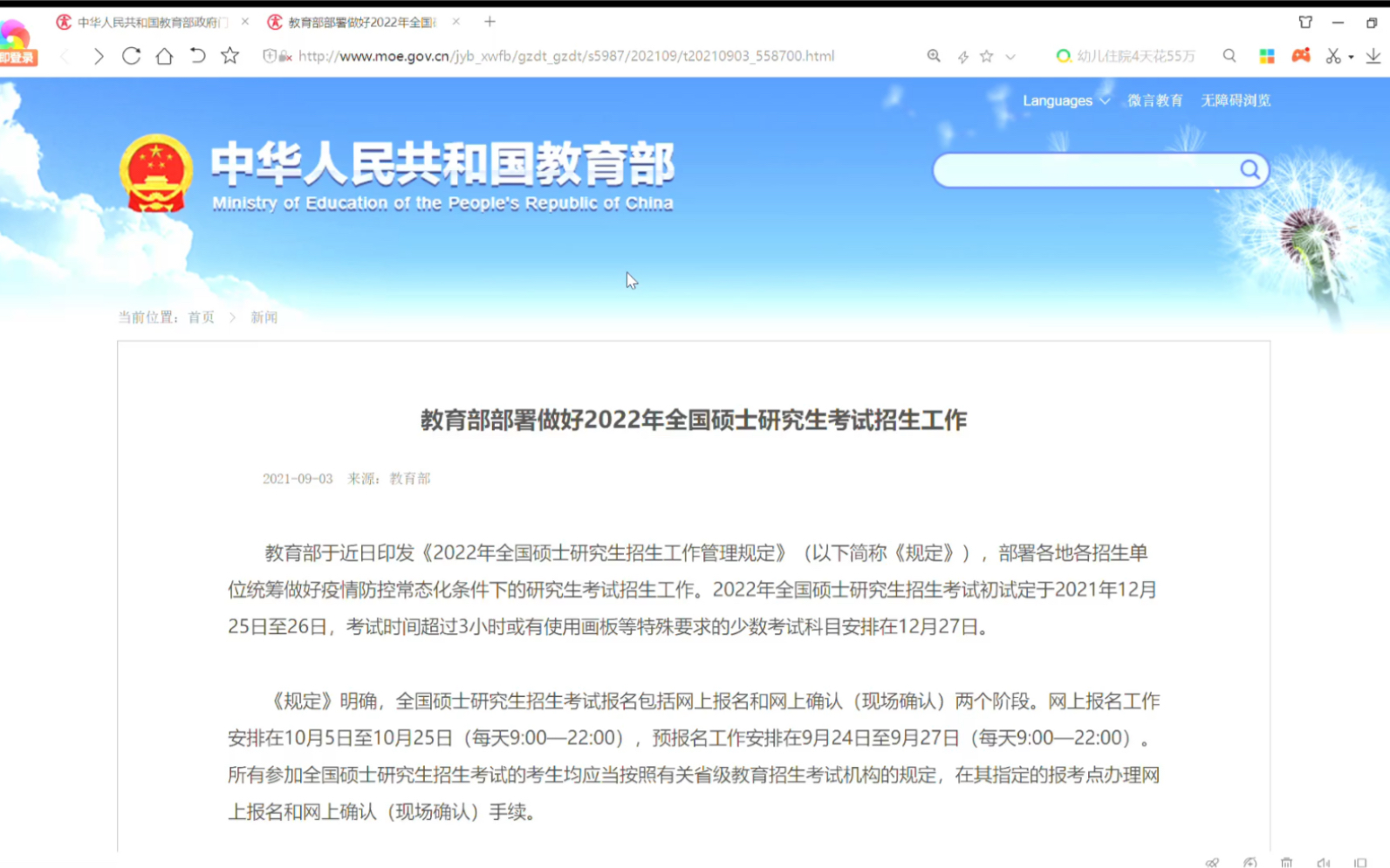Click the URL address field
The width and height of the screenshot is (1390, 868).
click(566, 56)
